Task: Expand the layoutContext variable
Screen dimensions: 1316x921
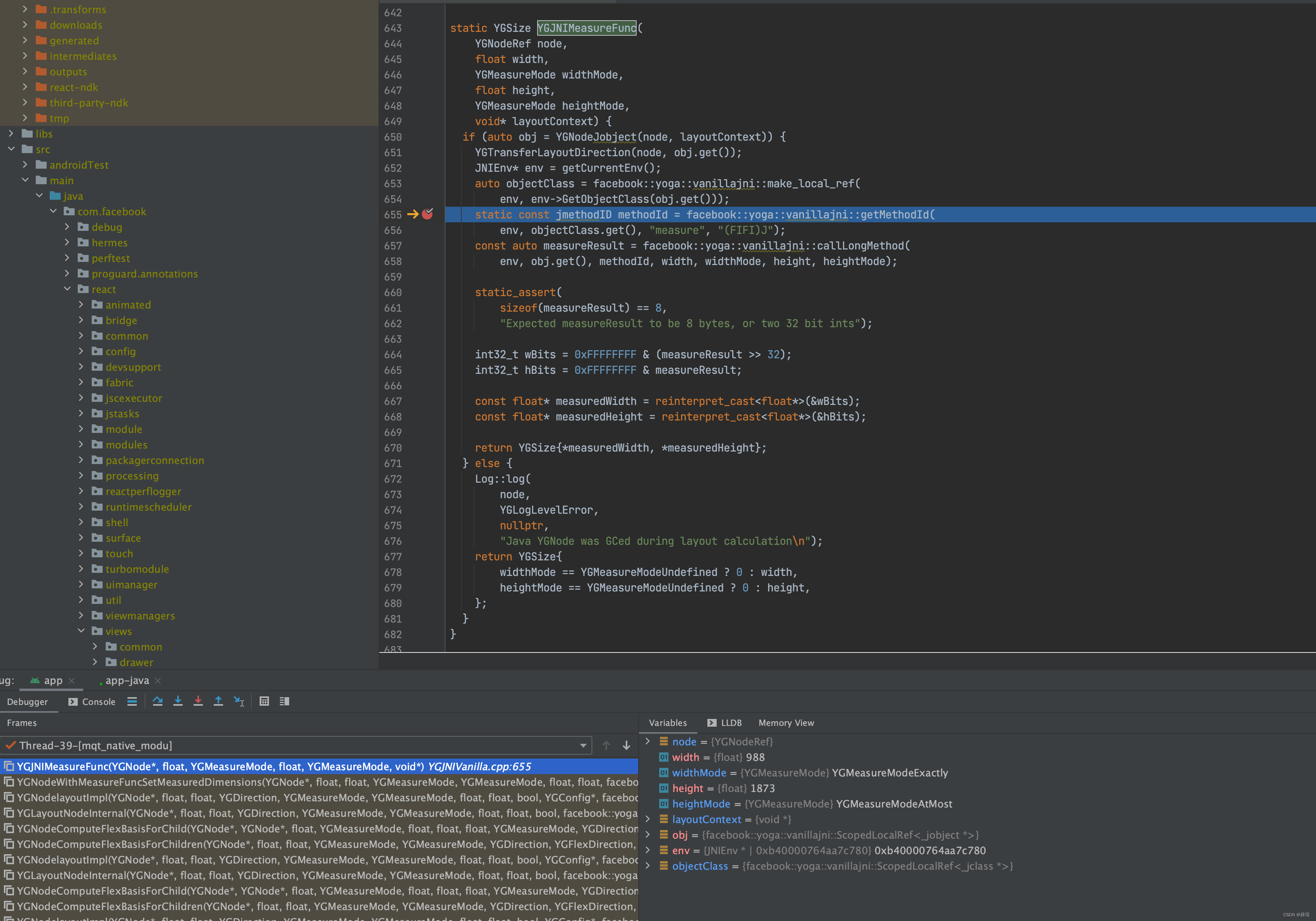Action: pos(648,820)
